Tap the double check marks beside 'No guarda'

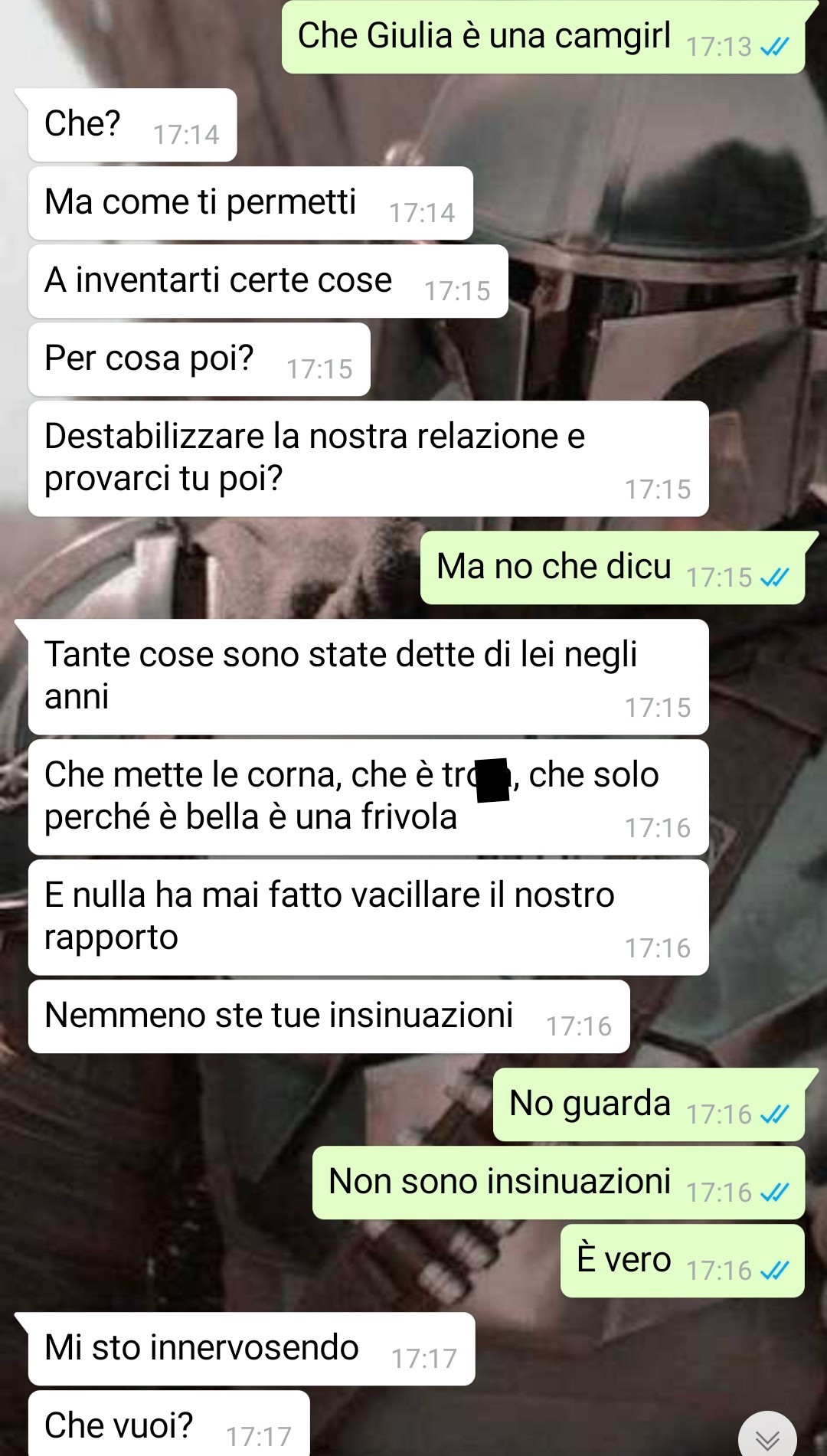pyautogui.click(x=774, y=1114)
